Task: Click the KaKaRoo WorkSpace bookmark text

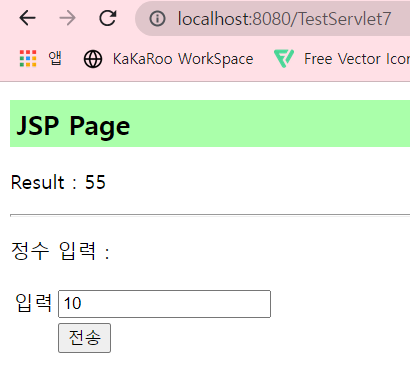Action: point(183,59)
